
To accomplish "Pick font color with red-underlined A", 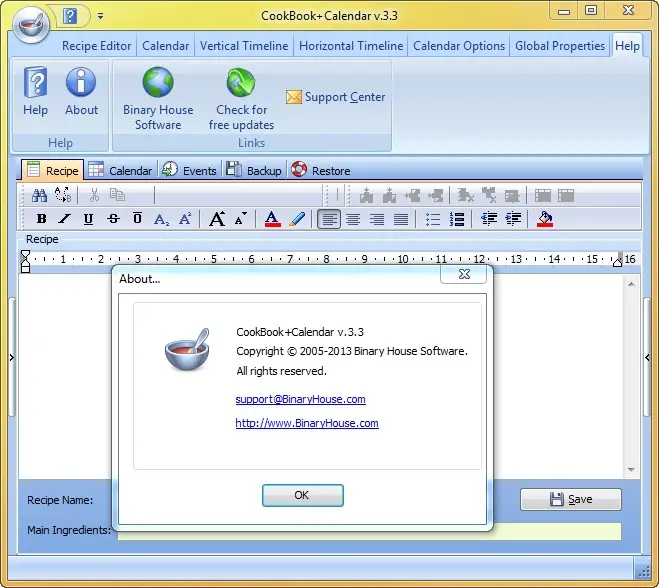I will click(x=272, y=219).
